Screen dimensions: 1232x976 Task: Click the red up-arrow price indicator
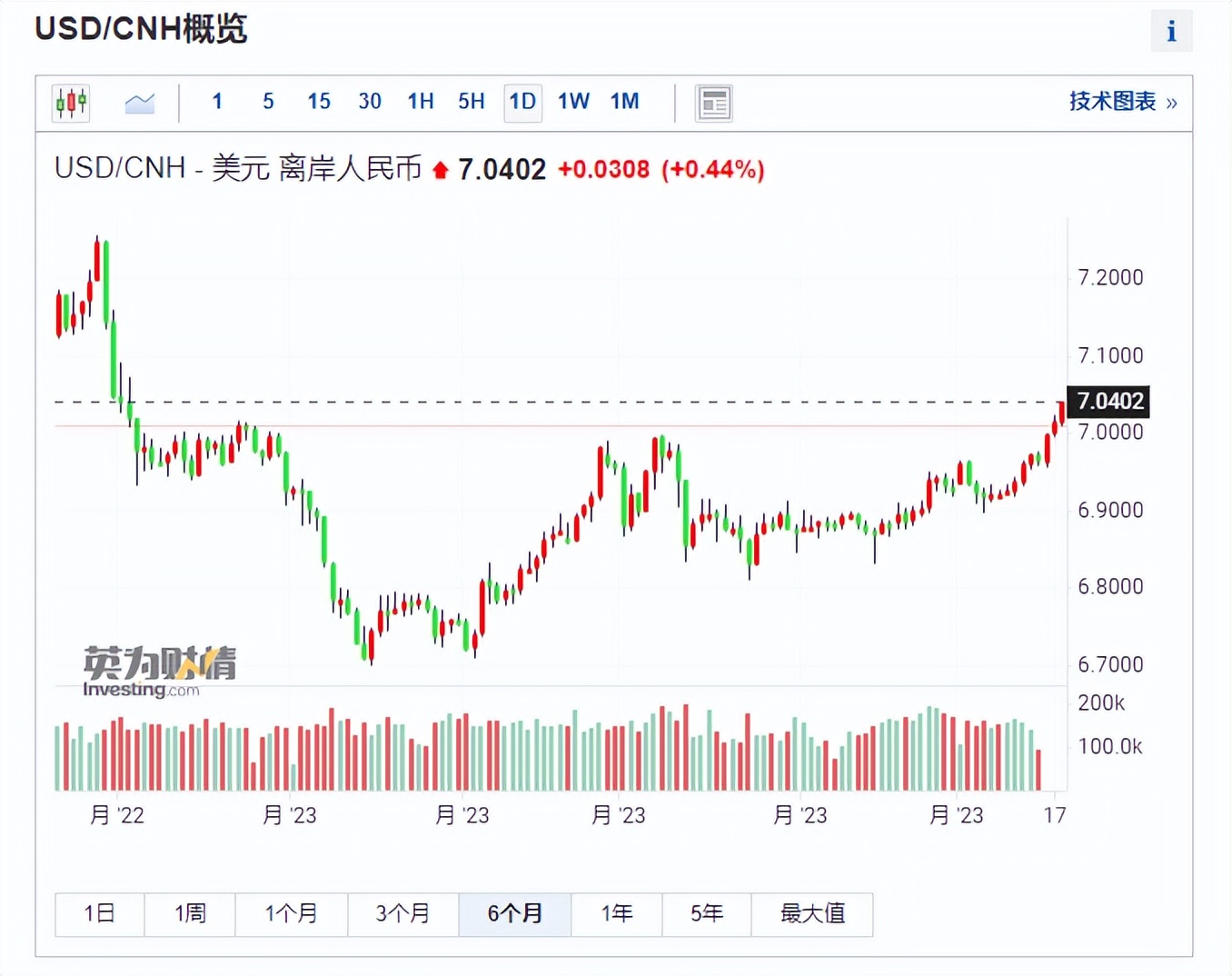(x=441, y=170)
